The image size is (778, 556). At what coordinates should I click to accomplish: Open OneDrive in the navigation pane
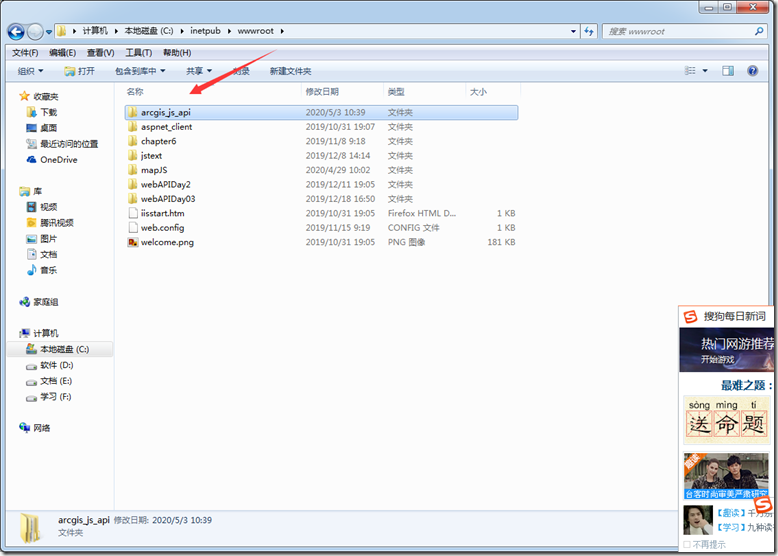click(52, 160)
